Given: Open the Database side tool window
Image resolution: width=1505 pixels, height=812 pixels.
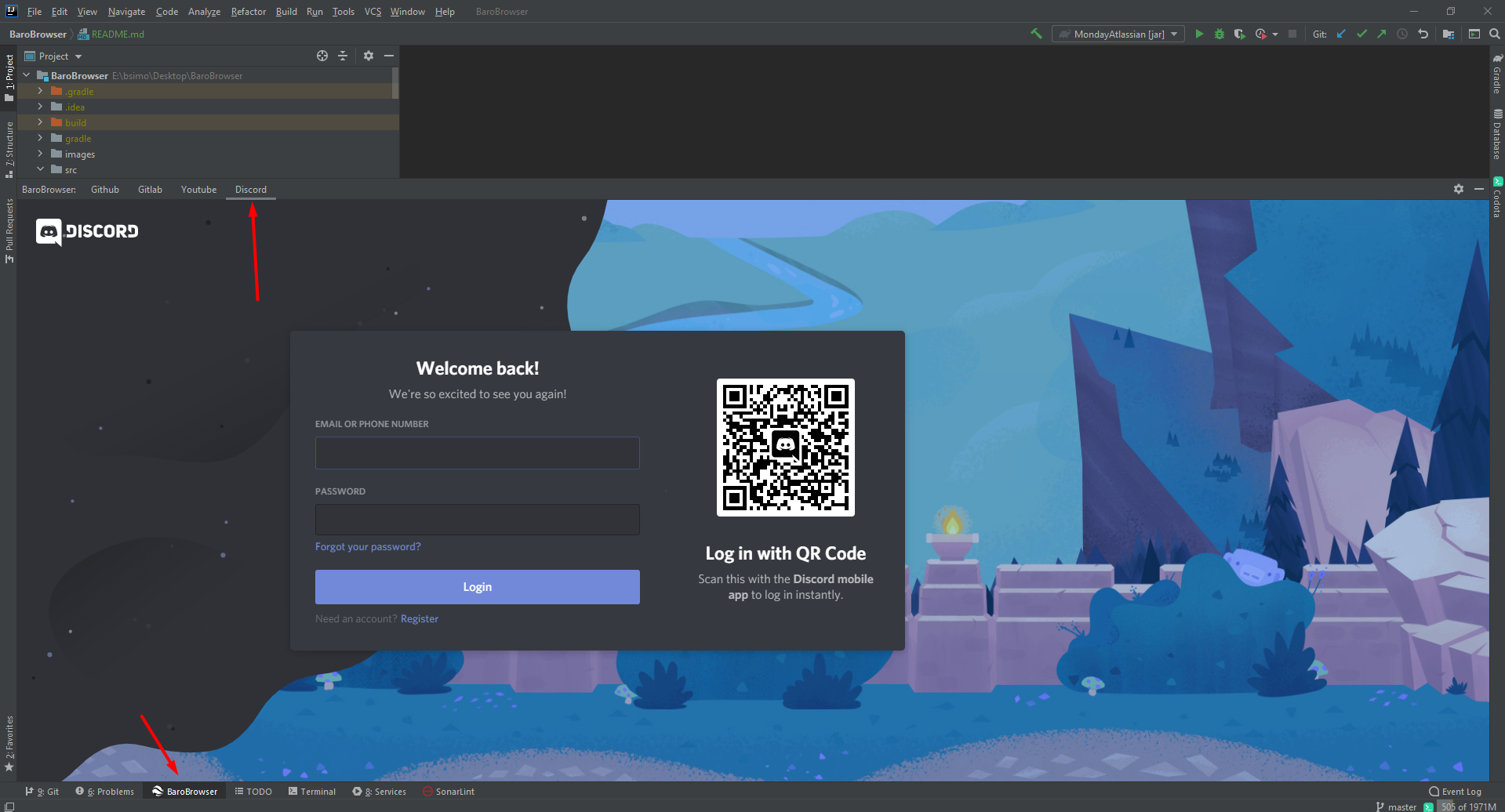Looking at the screenshot, I should 1497,134.
